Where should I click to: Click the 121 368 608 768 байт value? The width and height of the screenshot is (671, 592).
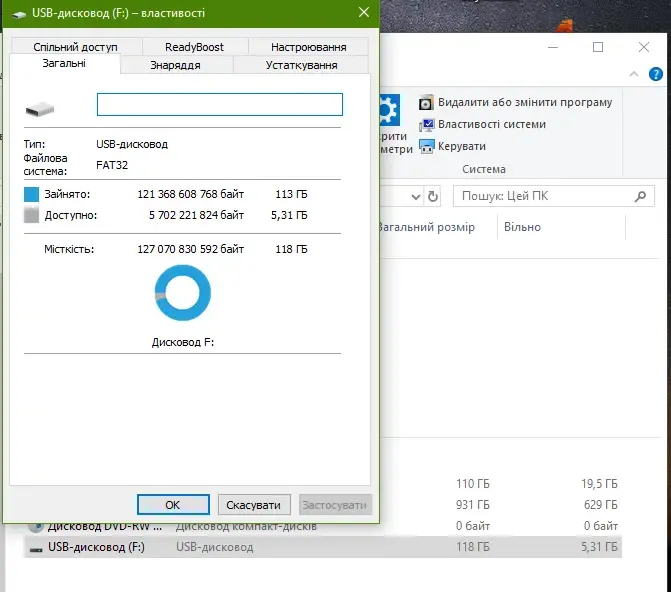(190, 194)
